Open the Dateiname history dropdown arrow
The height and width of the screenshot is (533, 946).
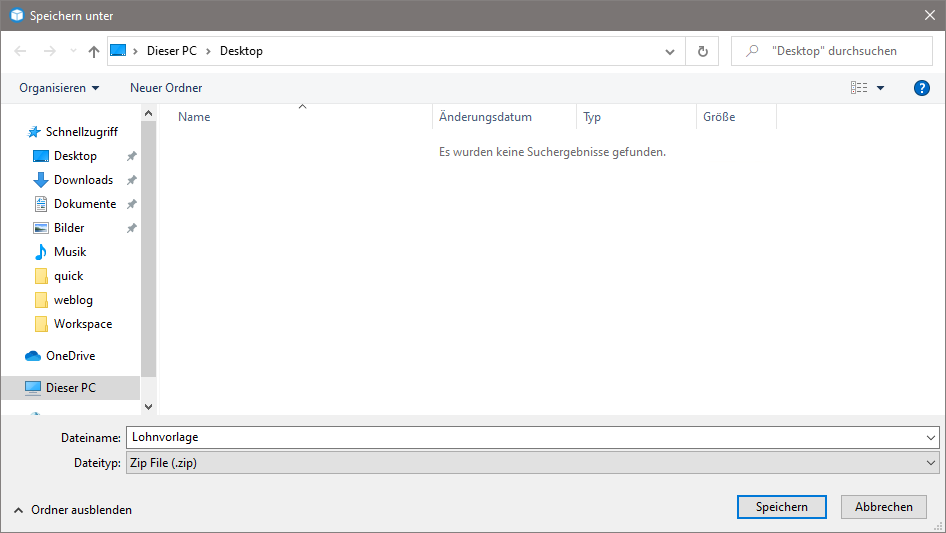coord(931,438)
